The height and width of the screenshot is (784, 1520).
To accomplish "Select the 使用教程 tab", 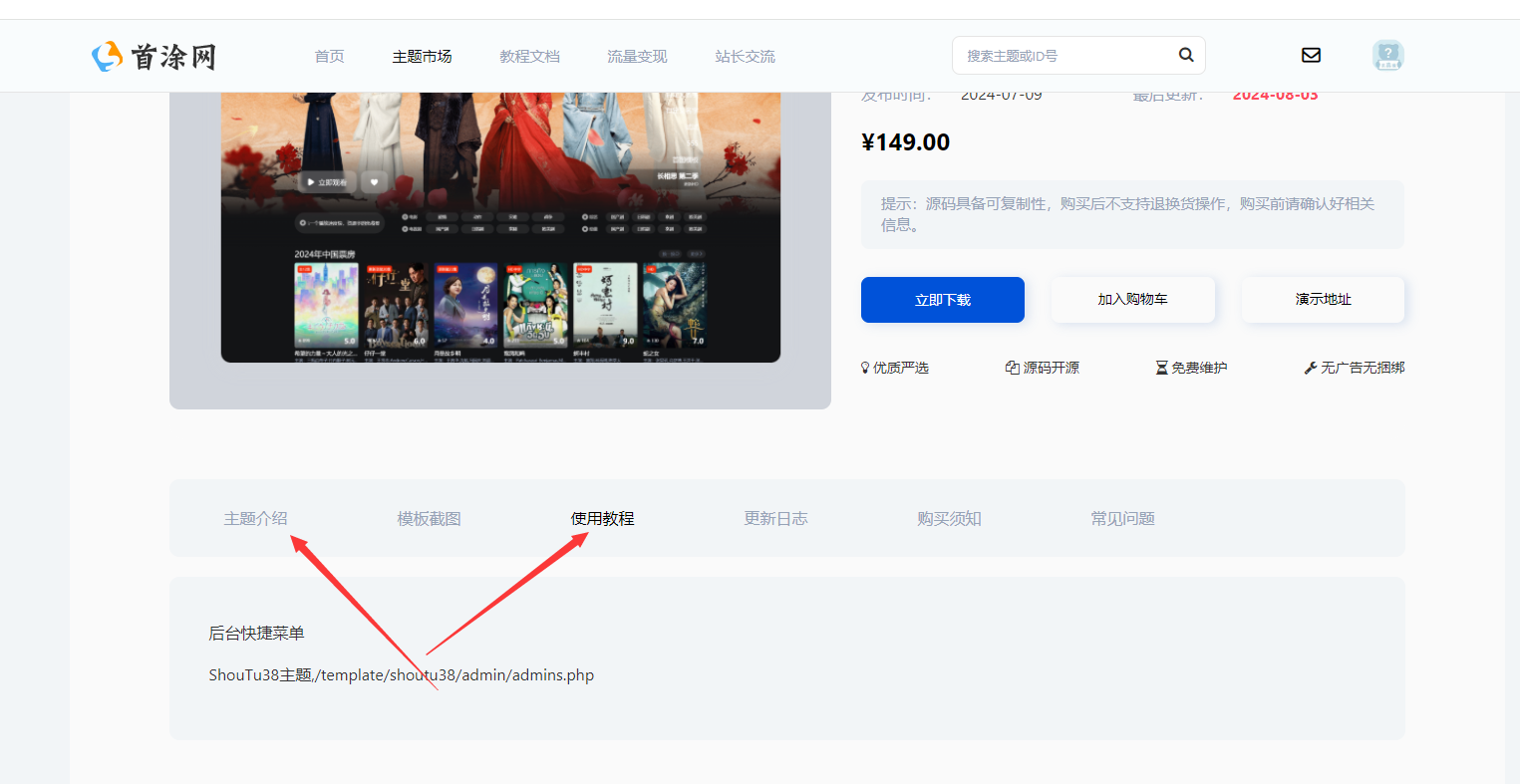I will click(603, 518).
